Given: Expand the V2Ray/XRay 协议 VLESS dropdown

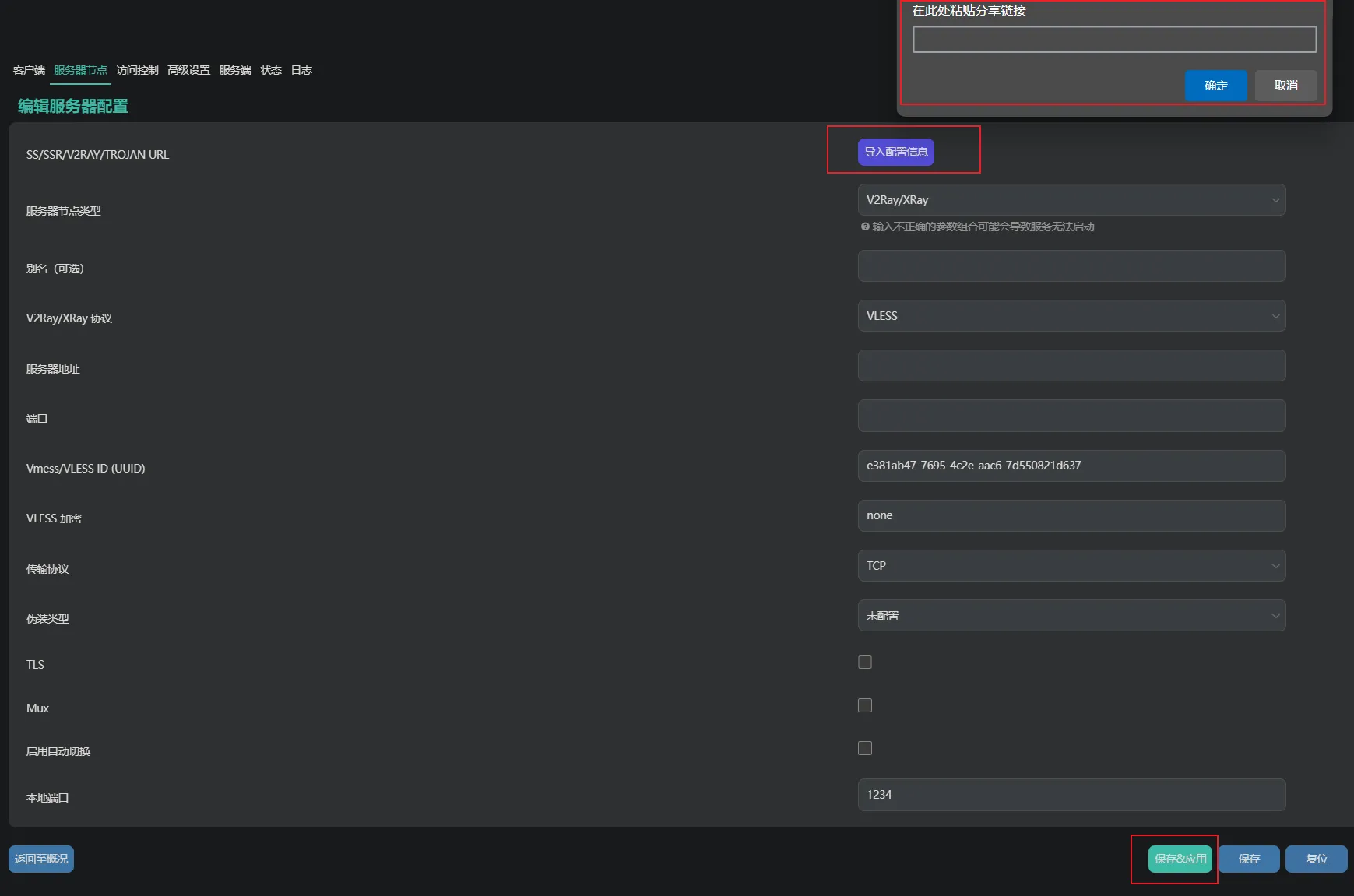Looking at the screenshot, I should [1071, 316].
